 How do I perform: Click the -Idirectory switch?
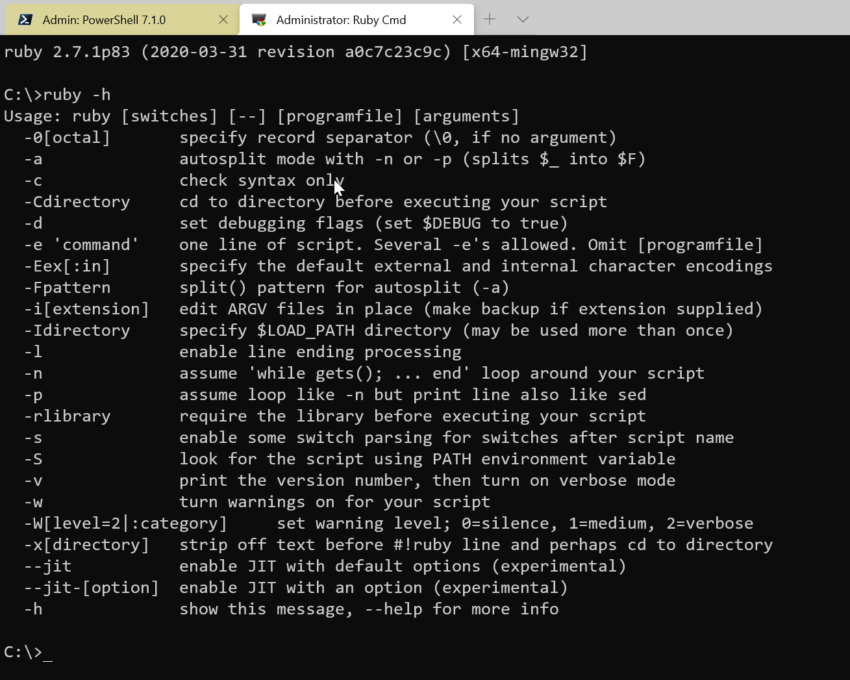click(x=77, y=330)
